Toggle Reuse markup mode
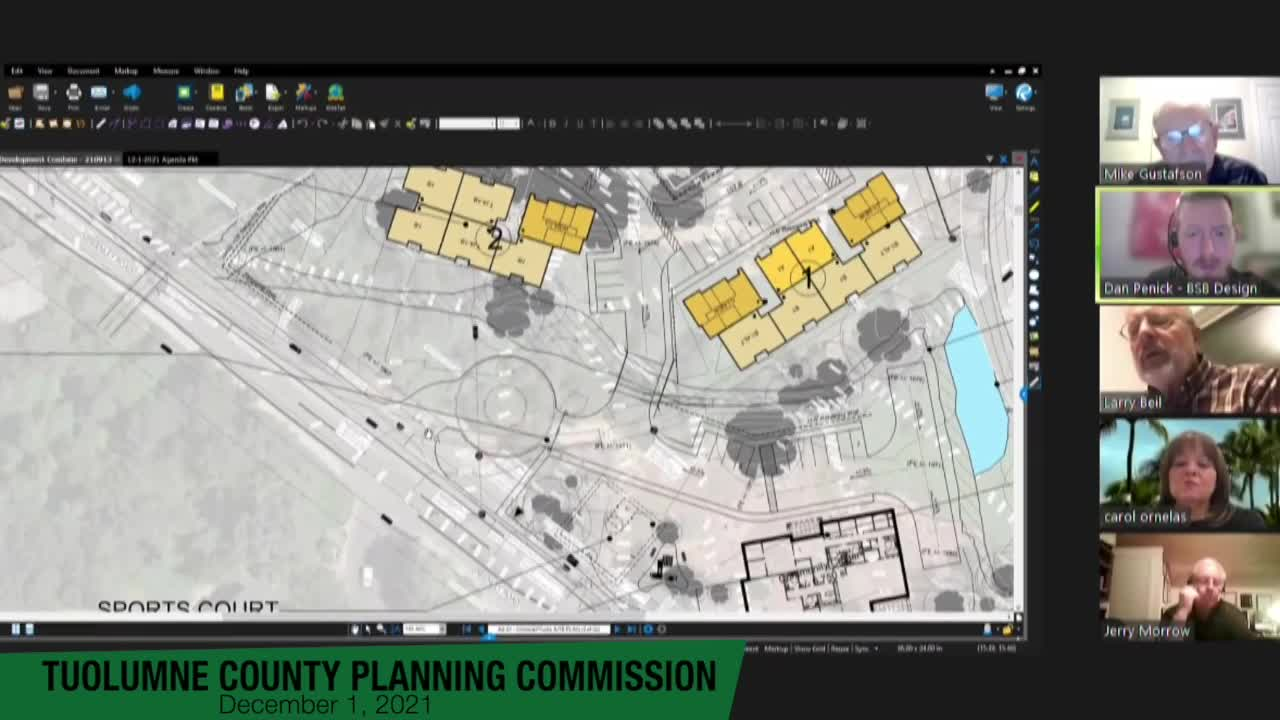 pos(841,648)
